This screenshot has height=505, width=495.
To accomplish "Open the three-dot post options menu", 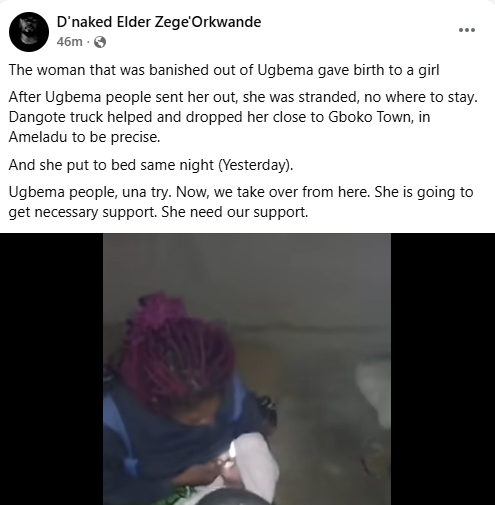I will click(467, 30).
